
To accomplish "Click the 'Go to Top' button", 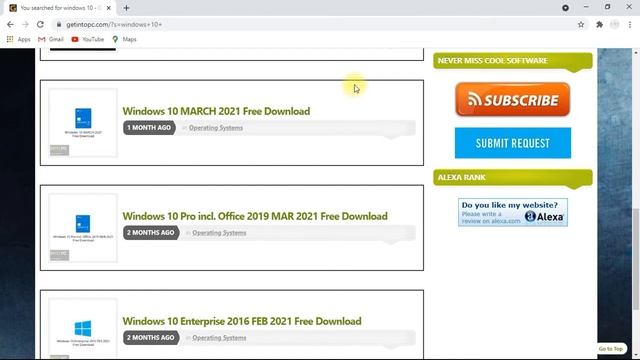I will coord(611,349).
